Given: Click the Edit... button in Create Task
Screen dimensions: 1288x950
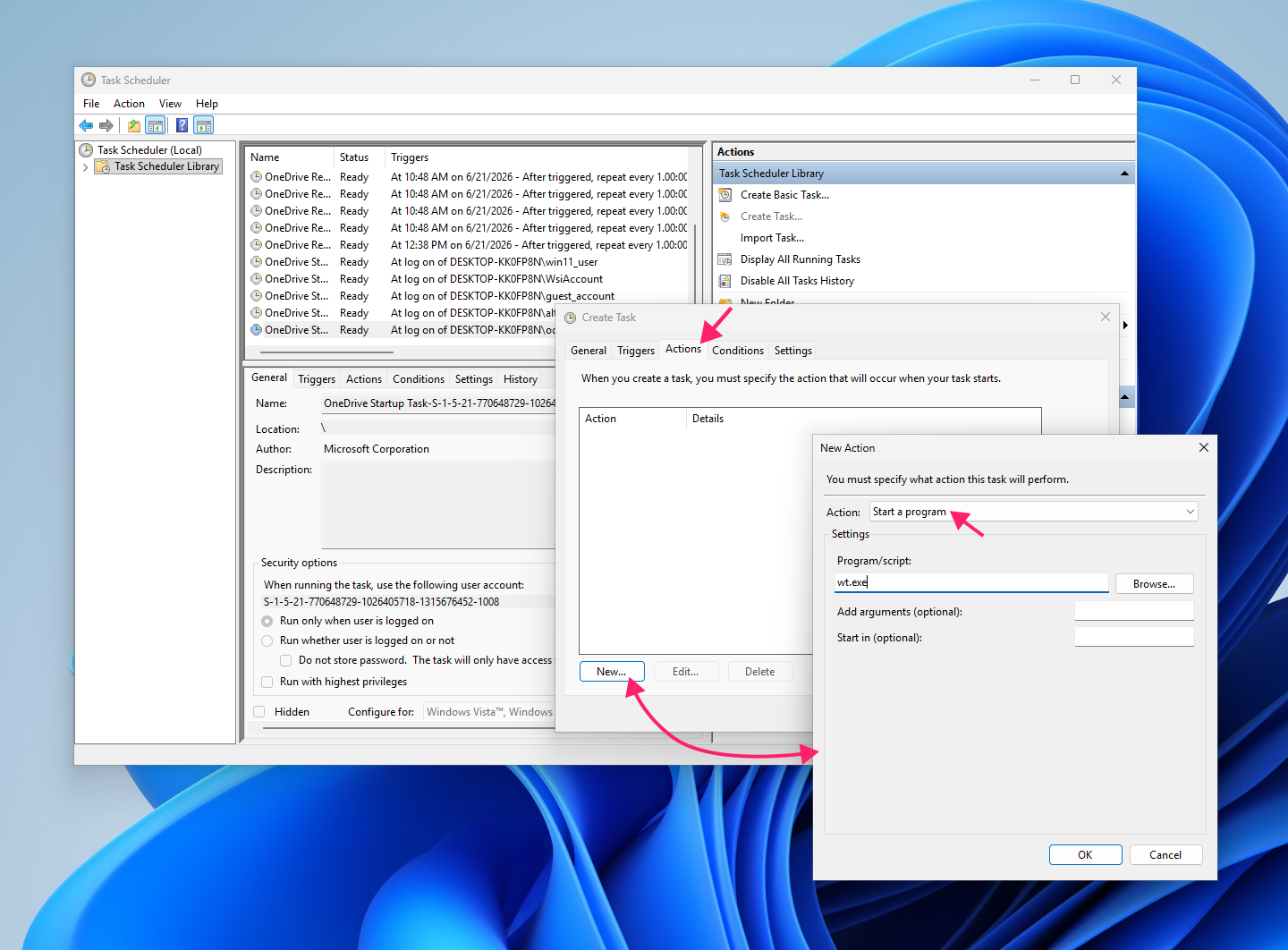Looking at the screenshot, I should [x=686, y=672].
